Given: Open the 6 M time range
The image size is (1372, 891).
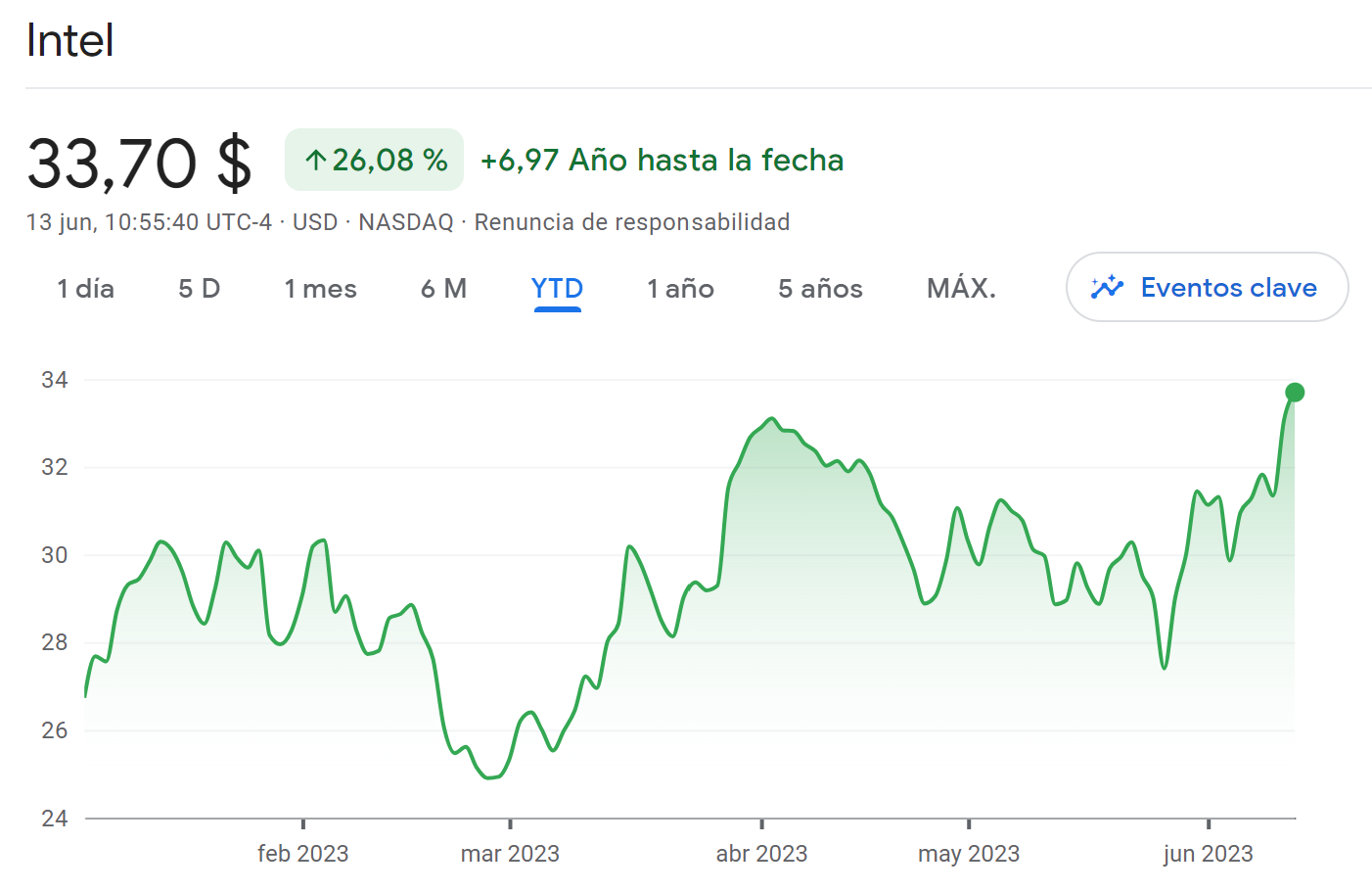Looking at the screenshot, I should click(443, 289).
